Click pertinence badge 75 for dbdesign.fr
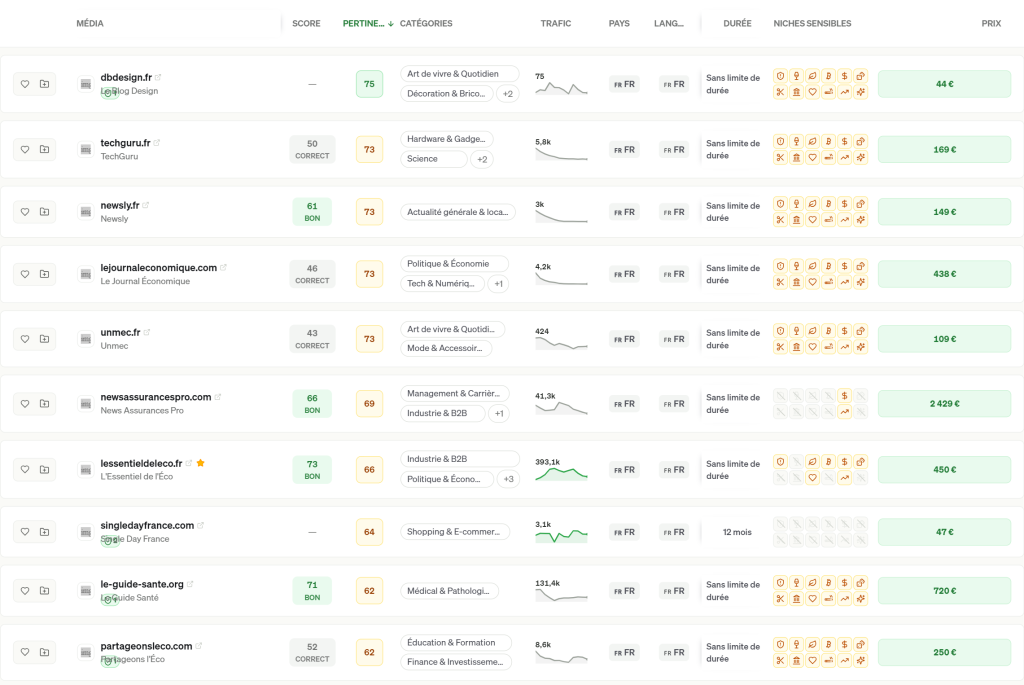1024x685 pixels. pyautogui.click(x=369, y=84)
